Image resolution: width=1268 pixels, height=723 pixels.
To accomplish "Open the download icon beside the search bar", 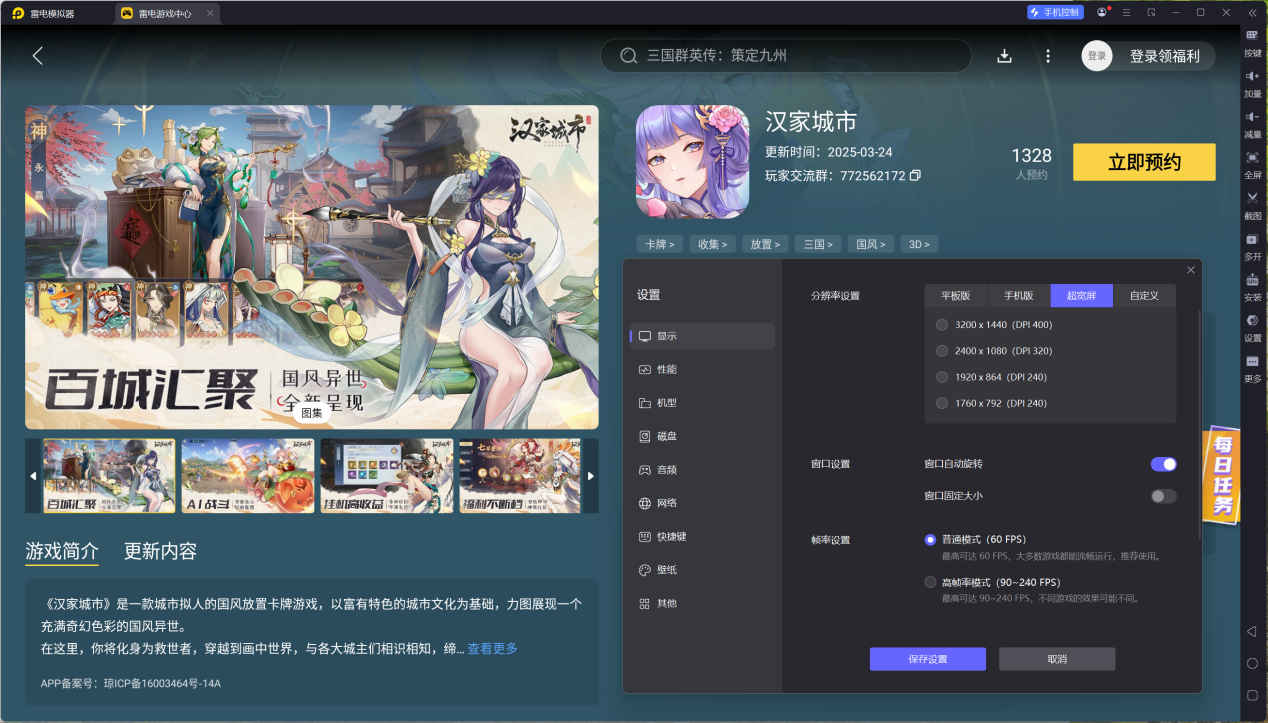I will (x=1004, y=56).
